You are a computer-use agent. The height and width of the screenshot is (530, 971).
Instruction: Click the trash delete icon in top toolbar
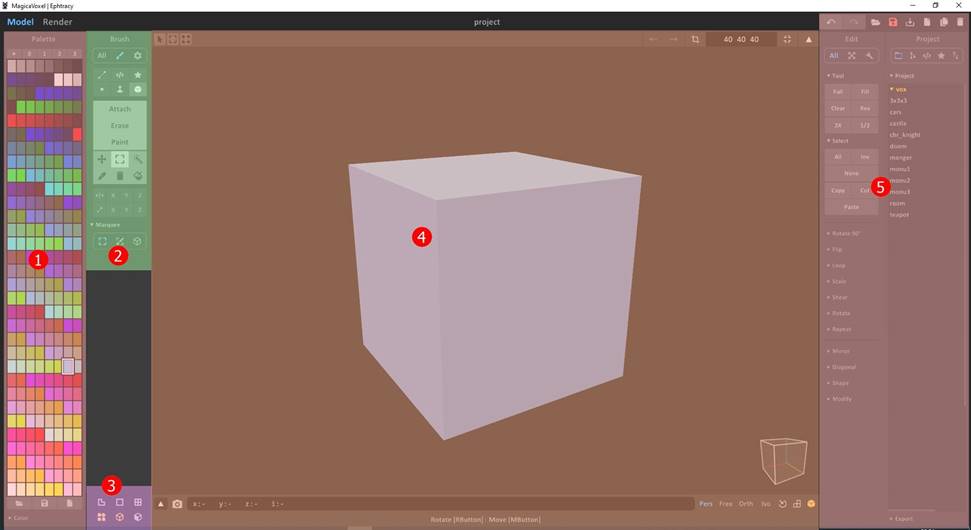click(960, 22)
